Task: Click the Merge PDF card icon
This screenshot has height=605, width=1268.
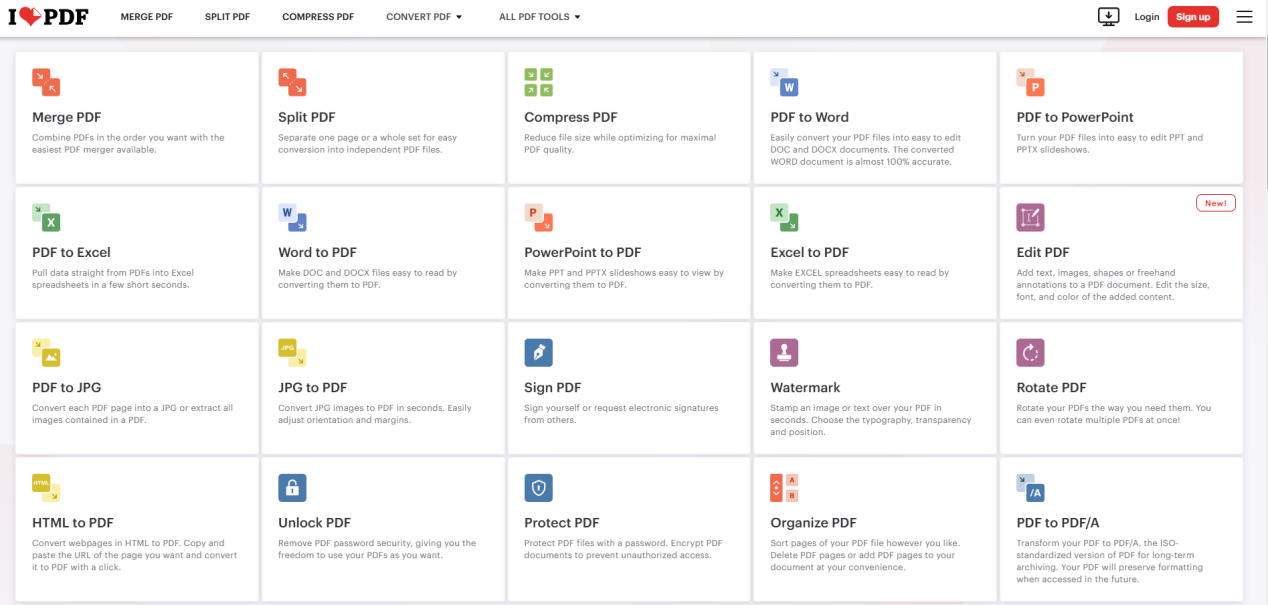Action: click(46, 82)
